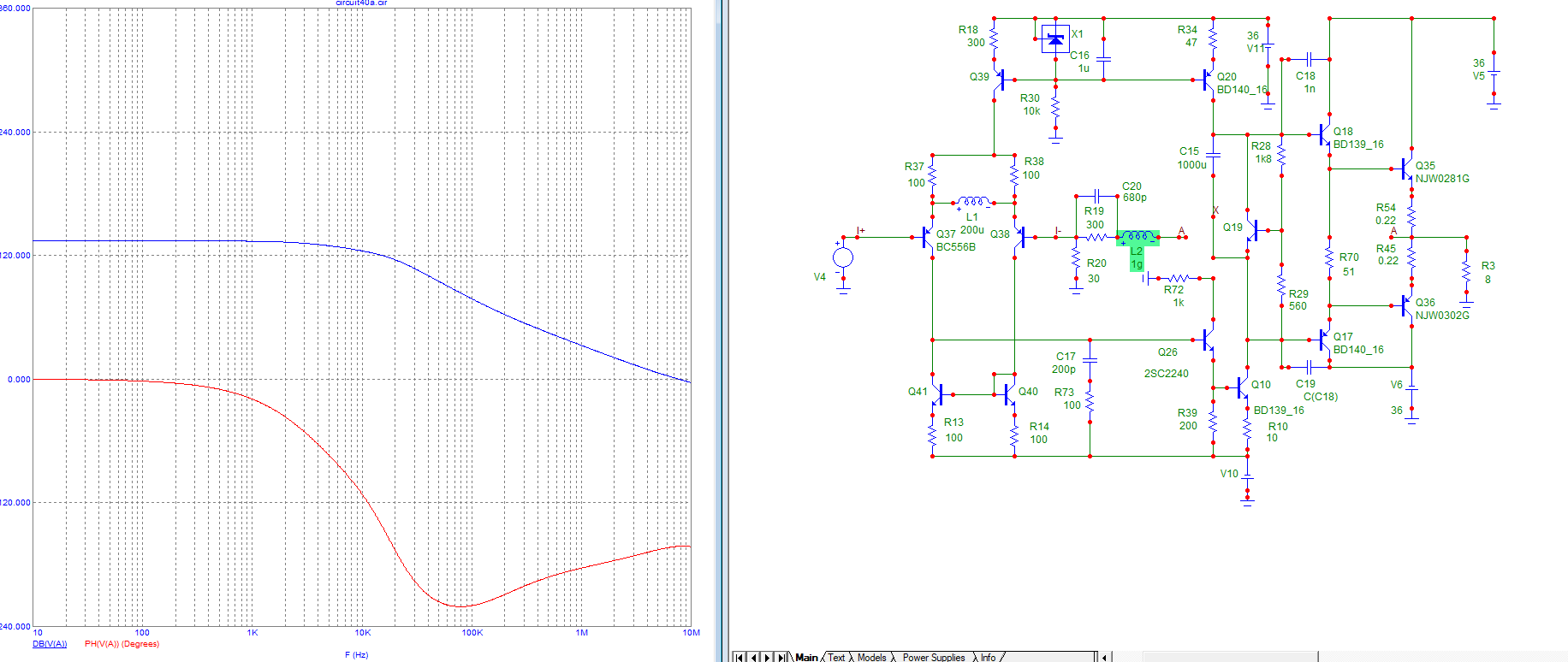Select transistor Q40 symbol
1568x662 pixels.
point(1008,394)
